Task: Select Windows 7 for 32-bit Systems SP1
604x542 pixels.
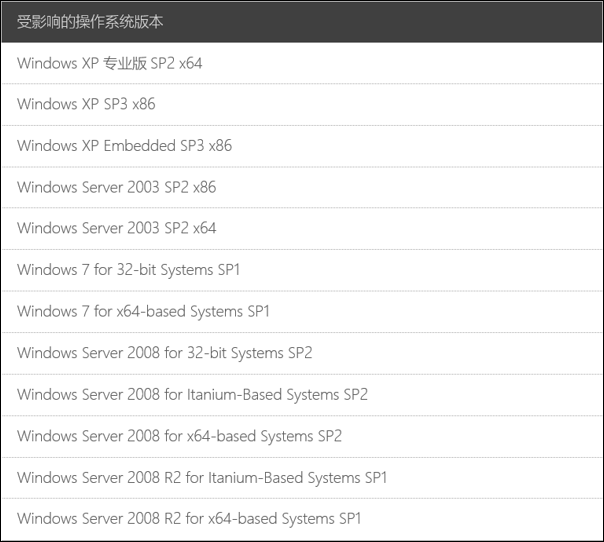Action: (x=302, y=270)
